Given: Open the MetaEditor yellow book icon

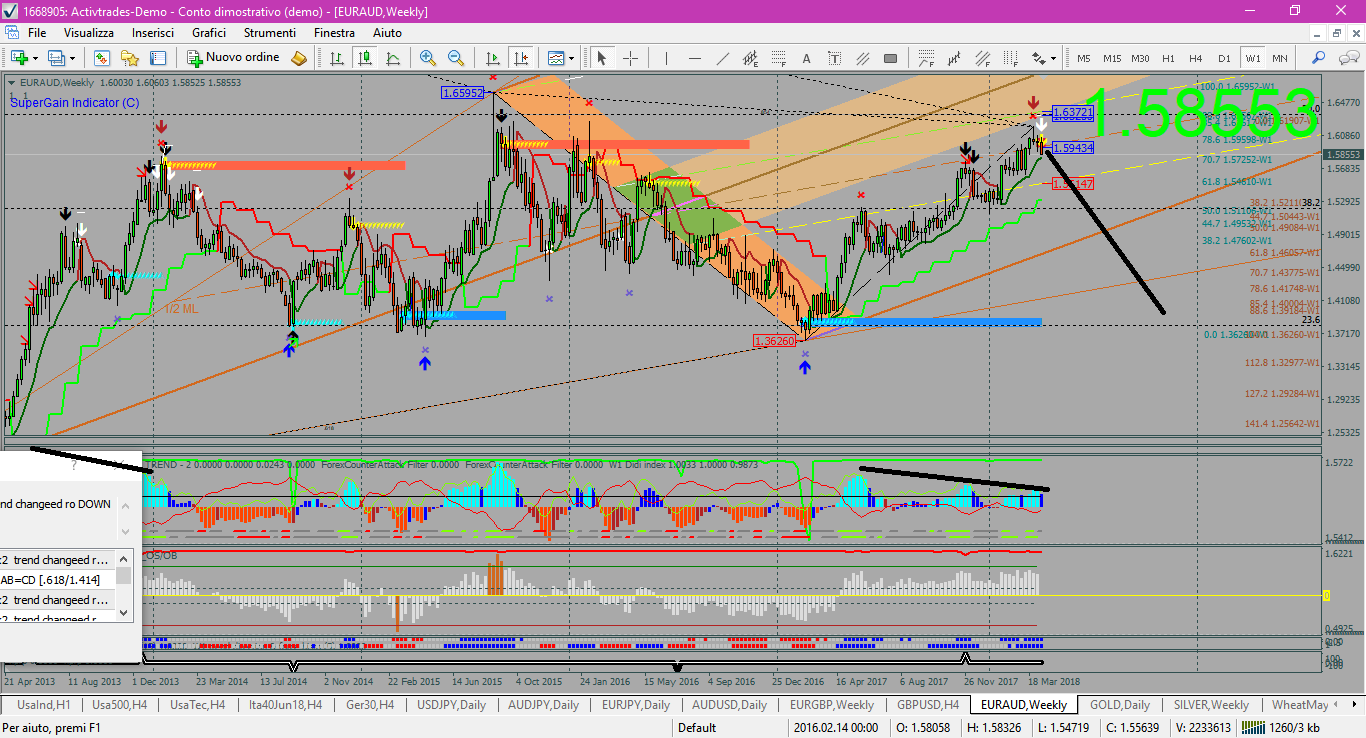Looking at the screenshot, I should [299, 58].
